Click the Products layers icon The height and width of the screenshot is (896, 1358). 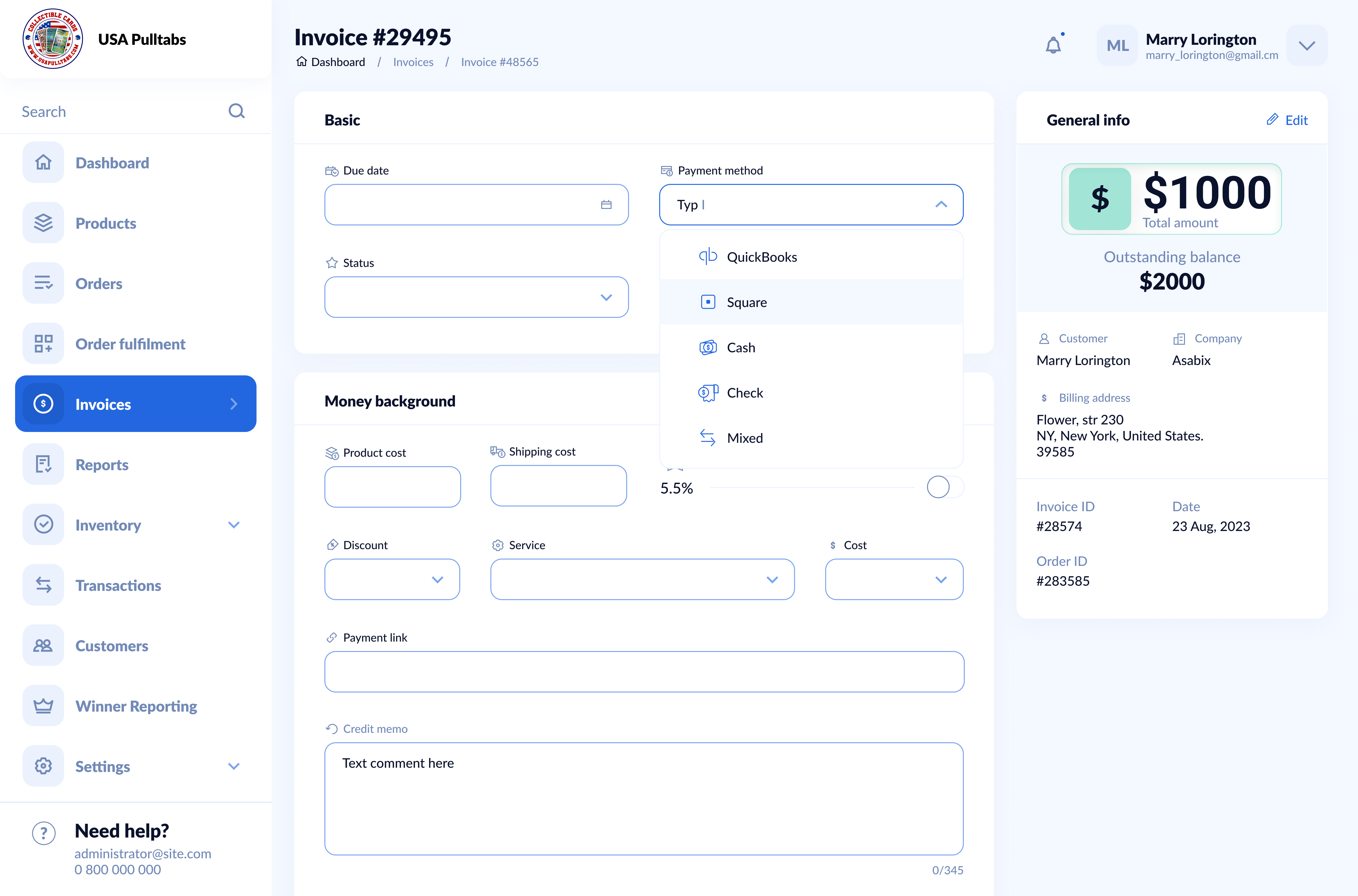[43, 223]
